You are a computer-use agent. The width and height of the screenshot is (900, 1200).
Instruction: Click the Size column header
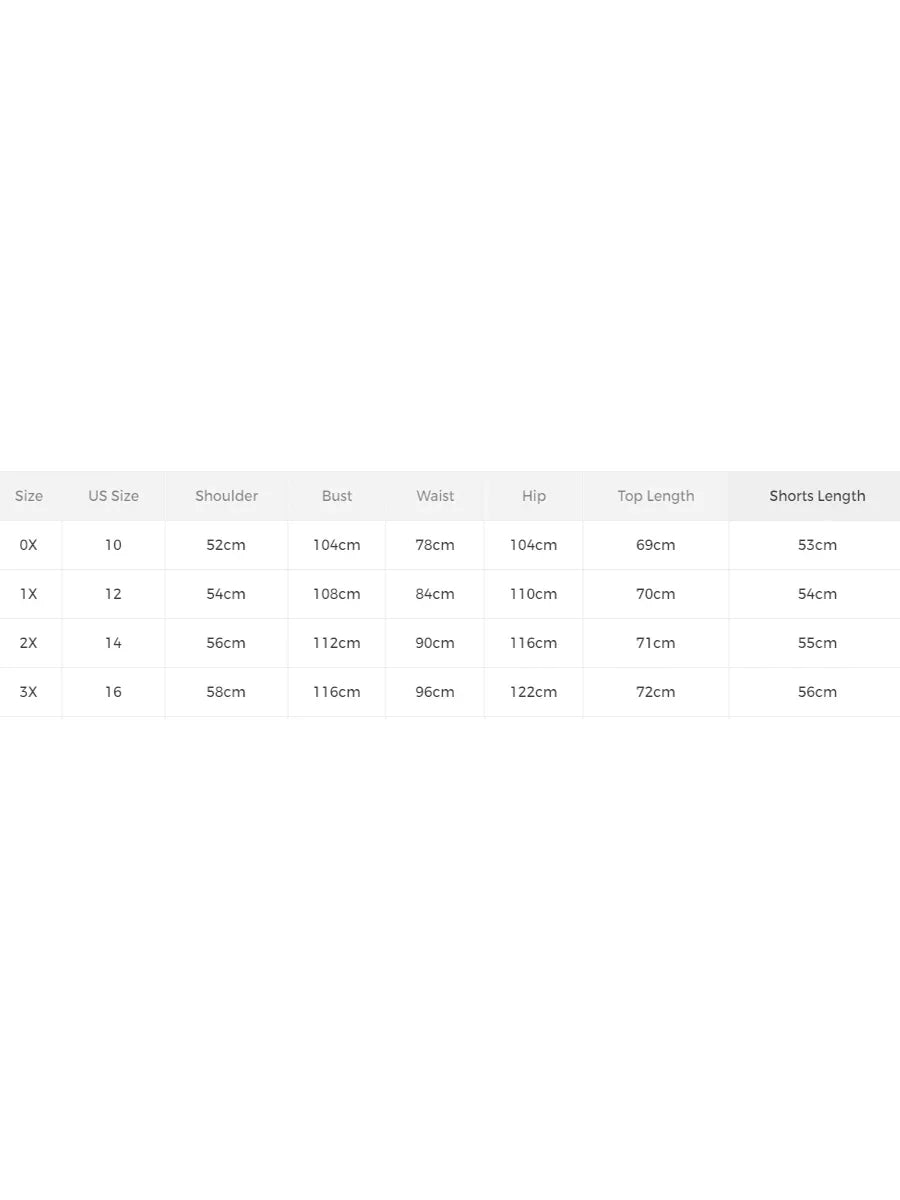click(x=29, y=496)
